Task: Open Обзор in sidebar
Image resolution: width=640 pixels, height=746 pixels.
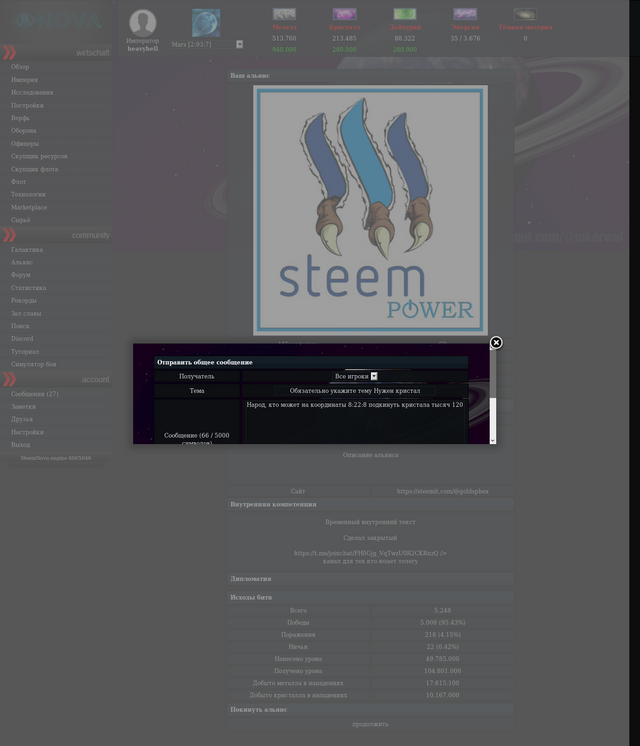Action: (x=20, y=67)
